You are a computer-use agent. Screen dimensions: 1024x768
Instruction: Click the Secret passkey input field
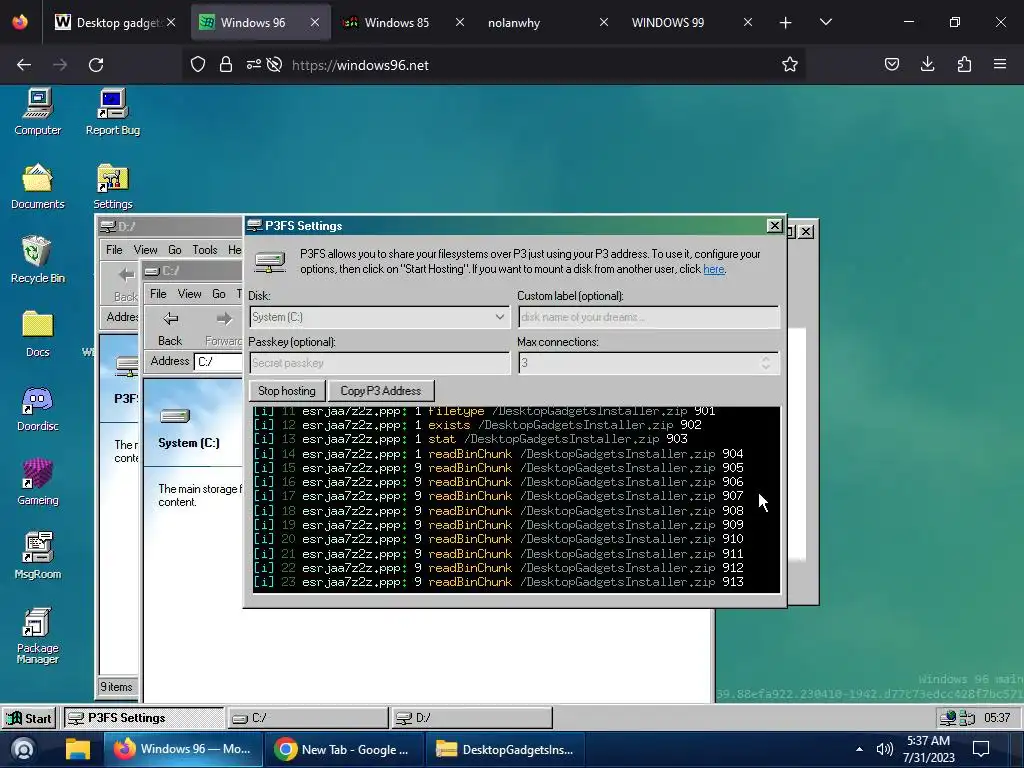click(x=379, y=362)
